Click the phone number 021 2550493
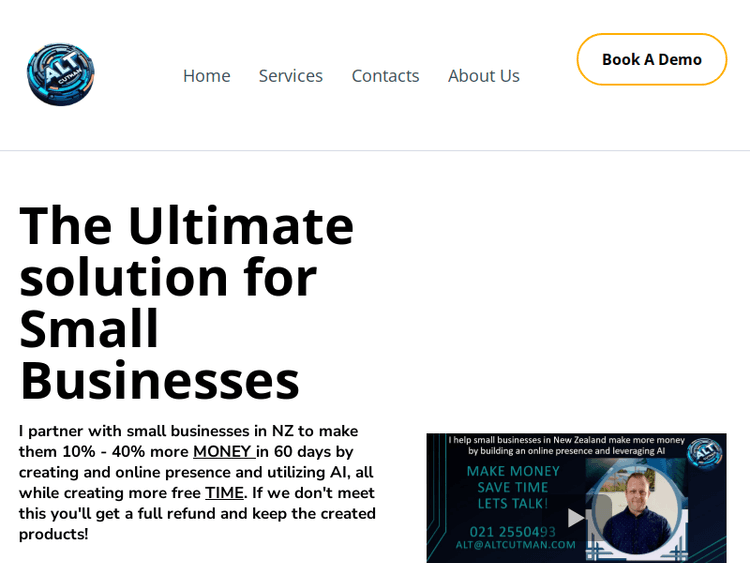The width and height of the screenshot is (750, 563). (512, 531)
